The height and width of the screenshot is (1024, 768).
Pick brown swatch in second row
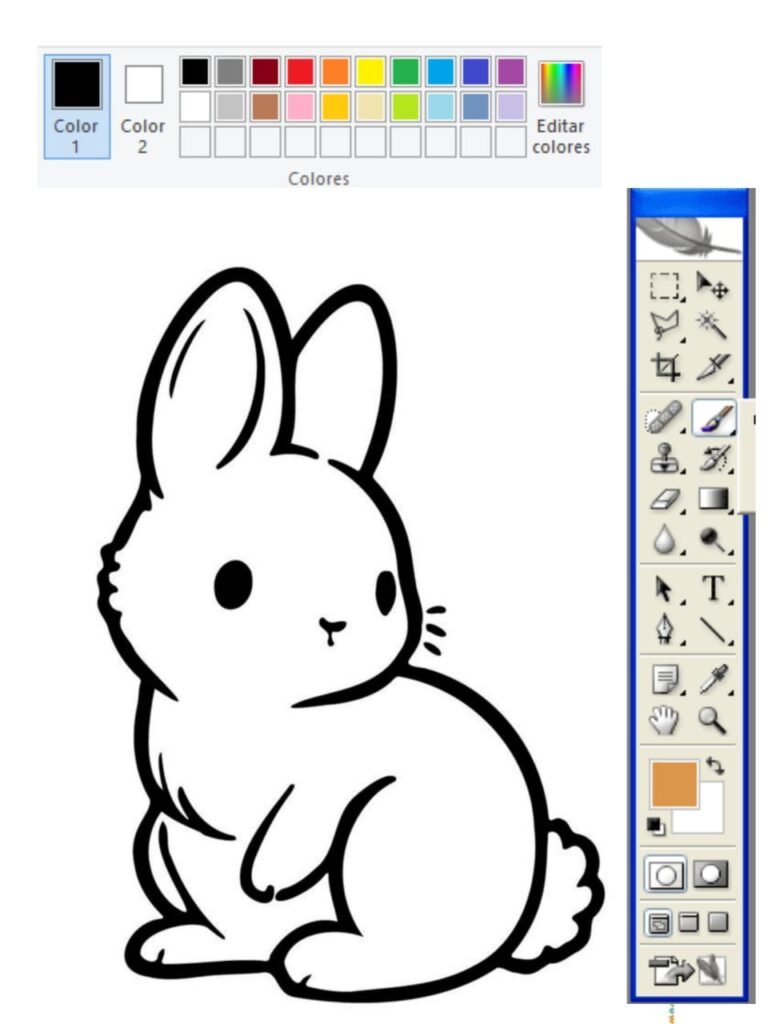(265, 106)
